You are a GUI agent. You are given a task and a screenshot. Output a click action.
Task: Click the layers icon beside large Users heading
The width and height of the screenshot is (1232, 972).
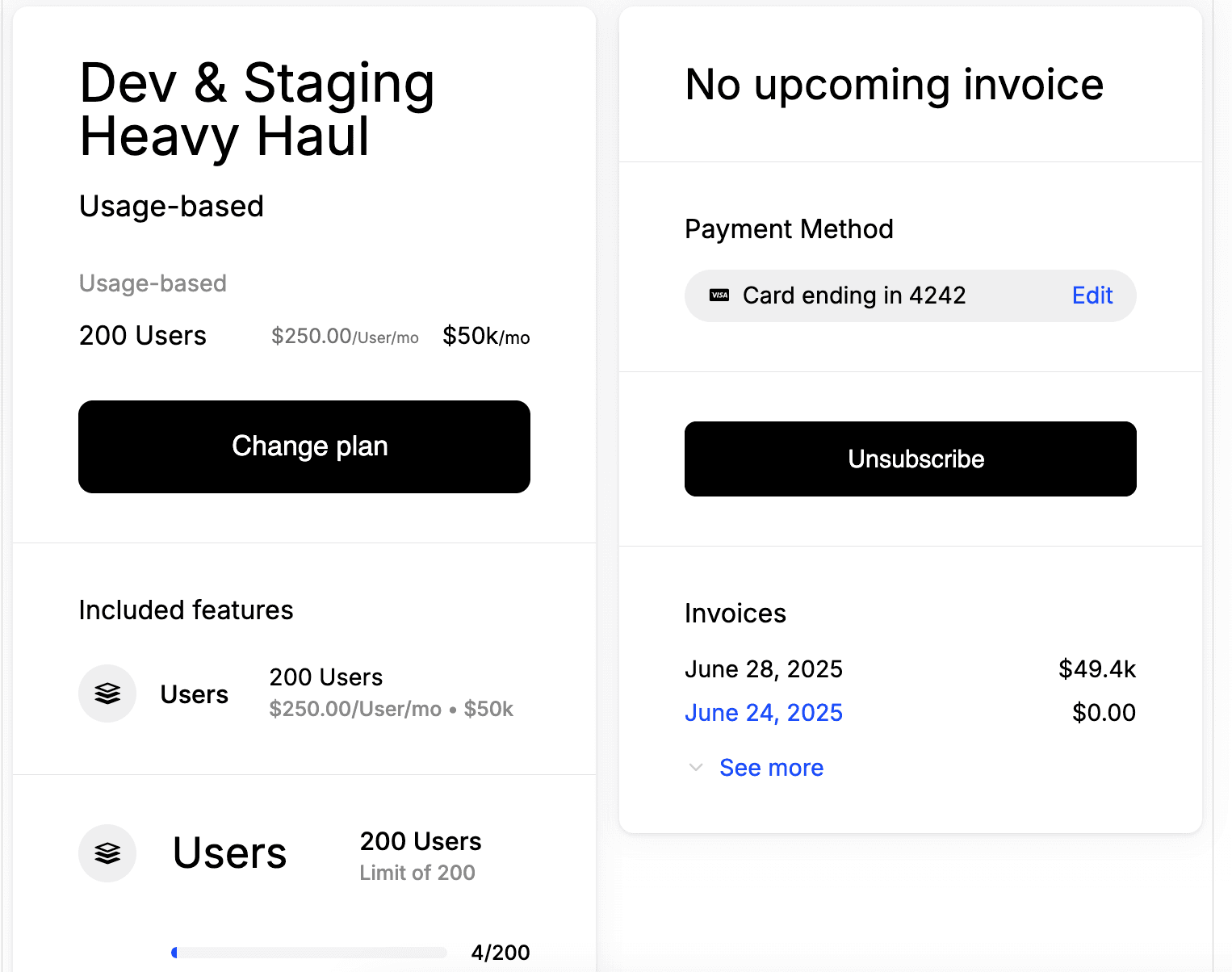[107, 853]
